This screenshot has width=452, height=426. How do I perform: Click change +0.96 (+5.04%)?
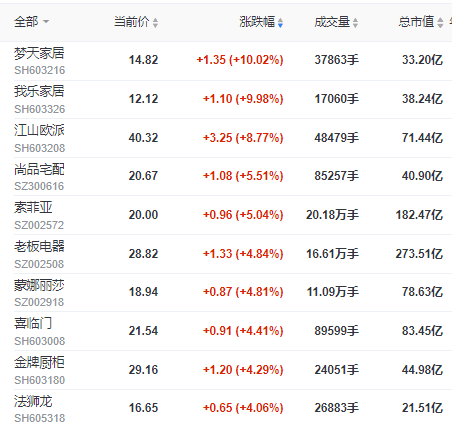point(243,215)
